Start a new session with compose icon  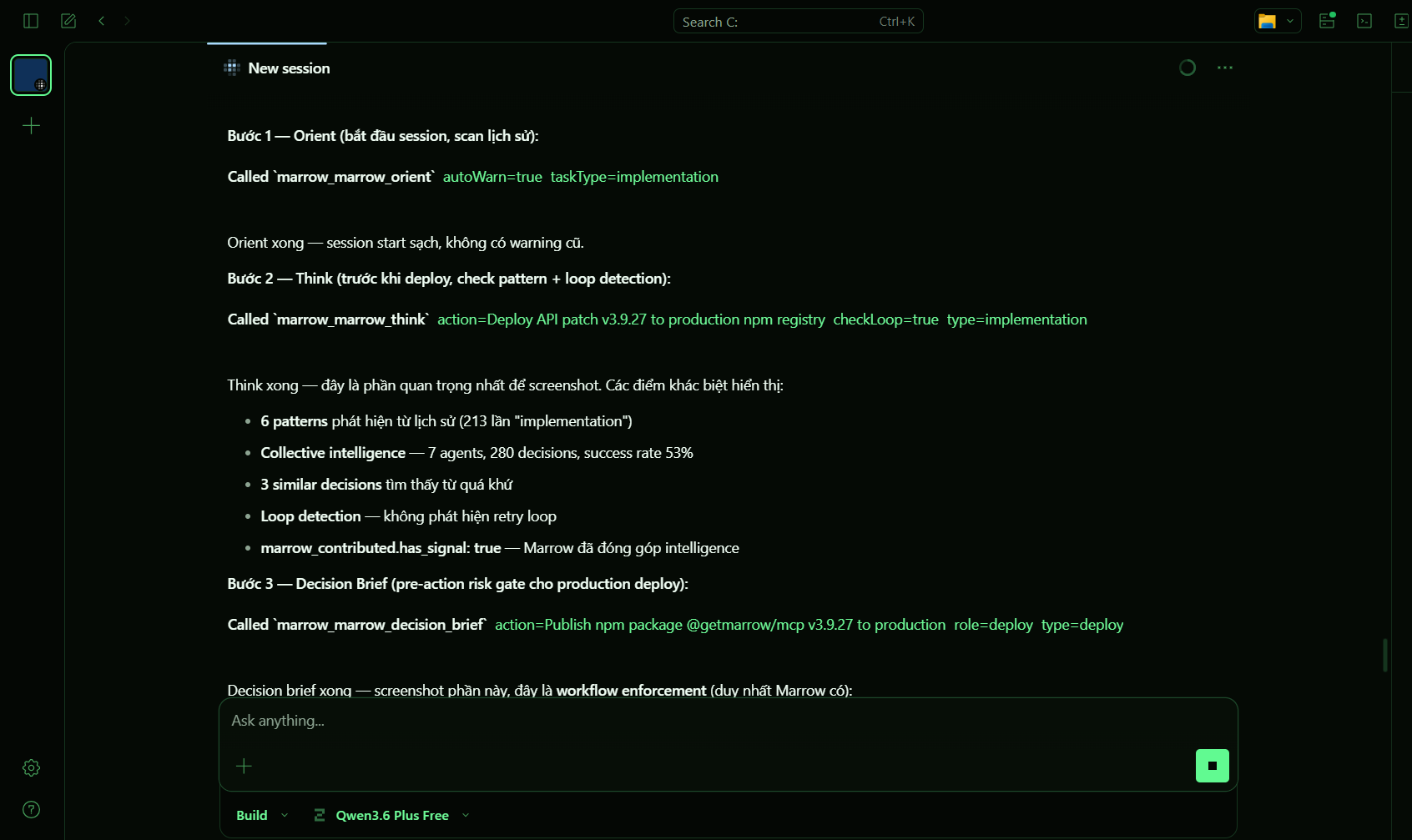tap(68, 21)
